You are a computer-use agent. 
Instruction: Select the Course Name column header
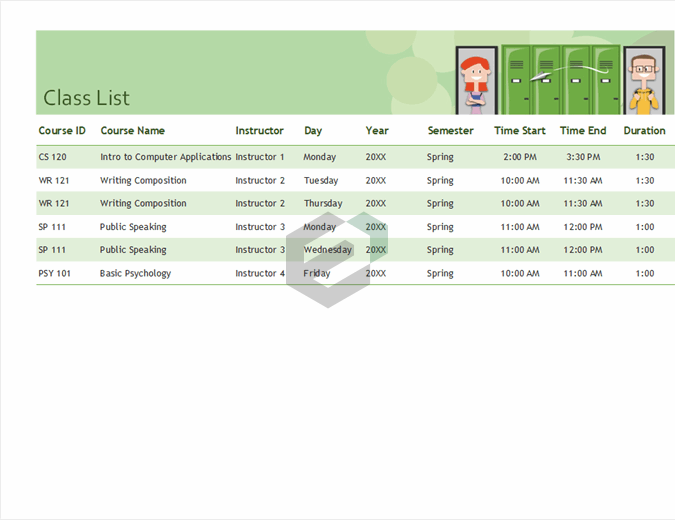133,131
